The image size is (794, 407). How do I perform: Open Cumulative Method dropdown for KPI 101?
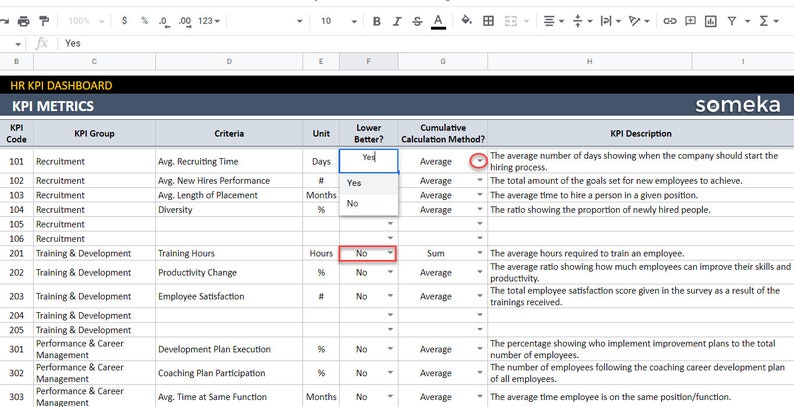(479, 161)
